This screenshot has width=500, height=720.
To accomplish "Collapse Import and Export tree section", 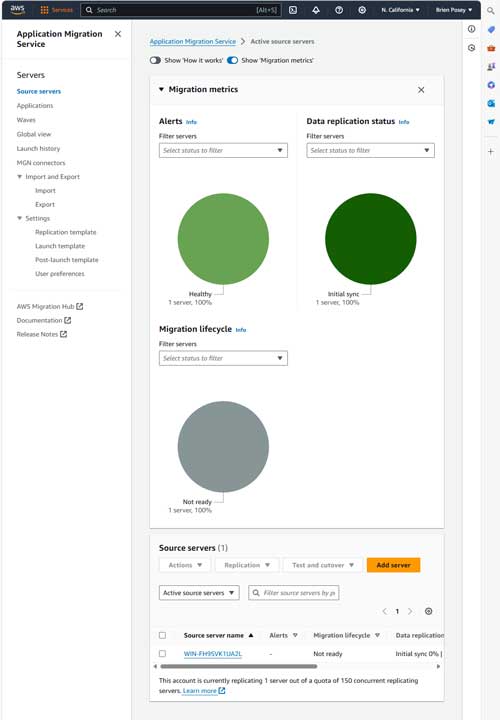I will (x=19, y=177).
